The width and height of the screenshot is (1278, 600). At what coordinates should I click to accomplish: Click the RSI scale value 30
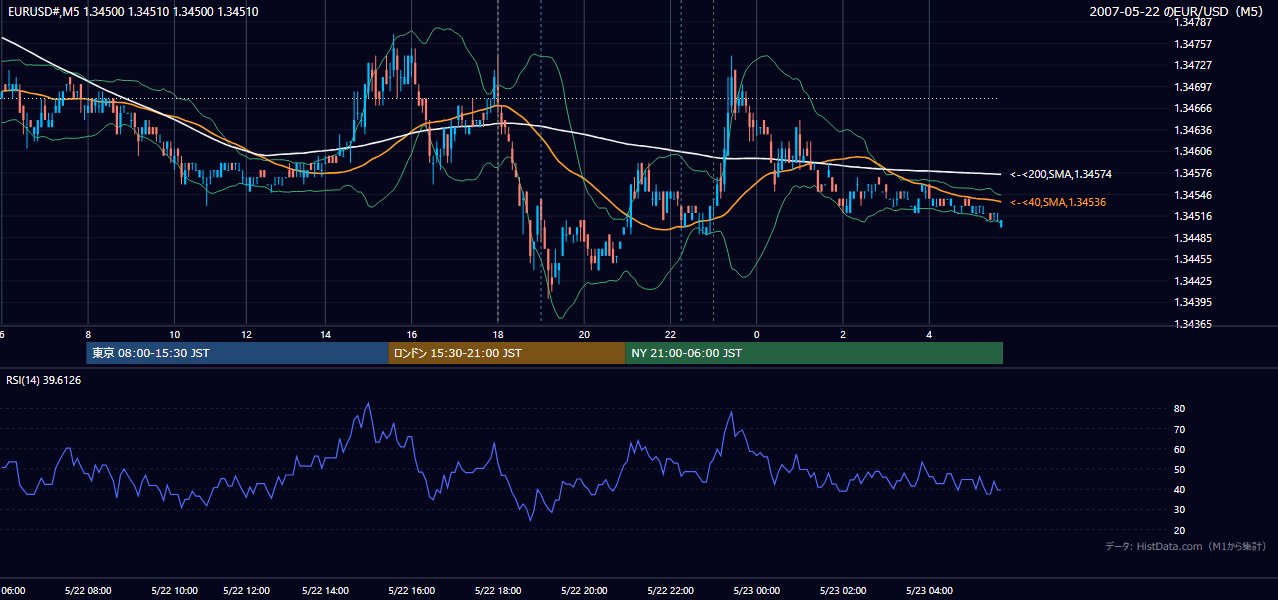coord(1180,510)
